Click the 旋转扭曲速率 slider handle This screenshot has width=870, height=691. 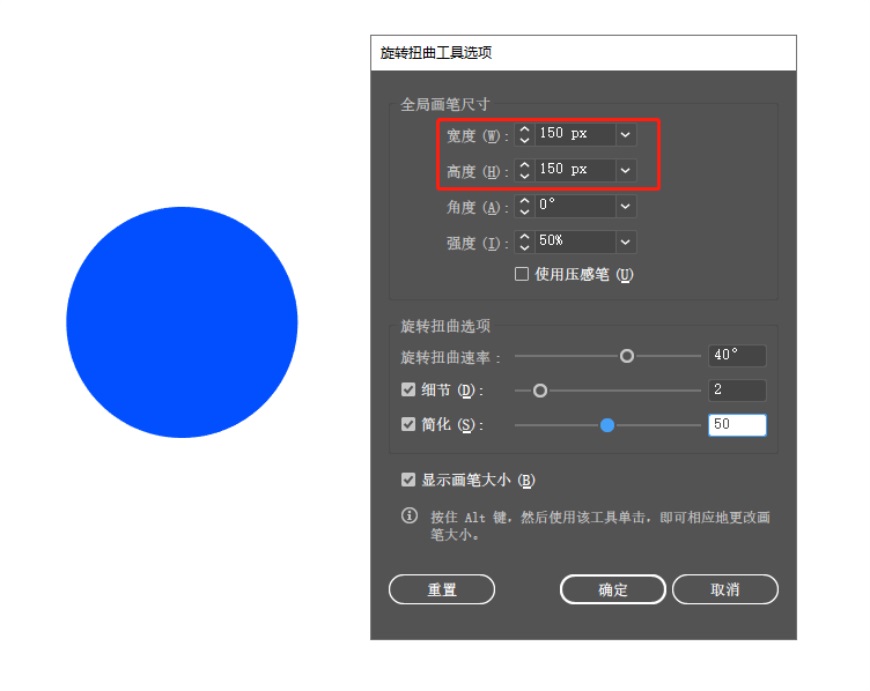(628, 355)
